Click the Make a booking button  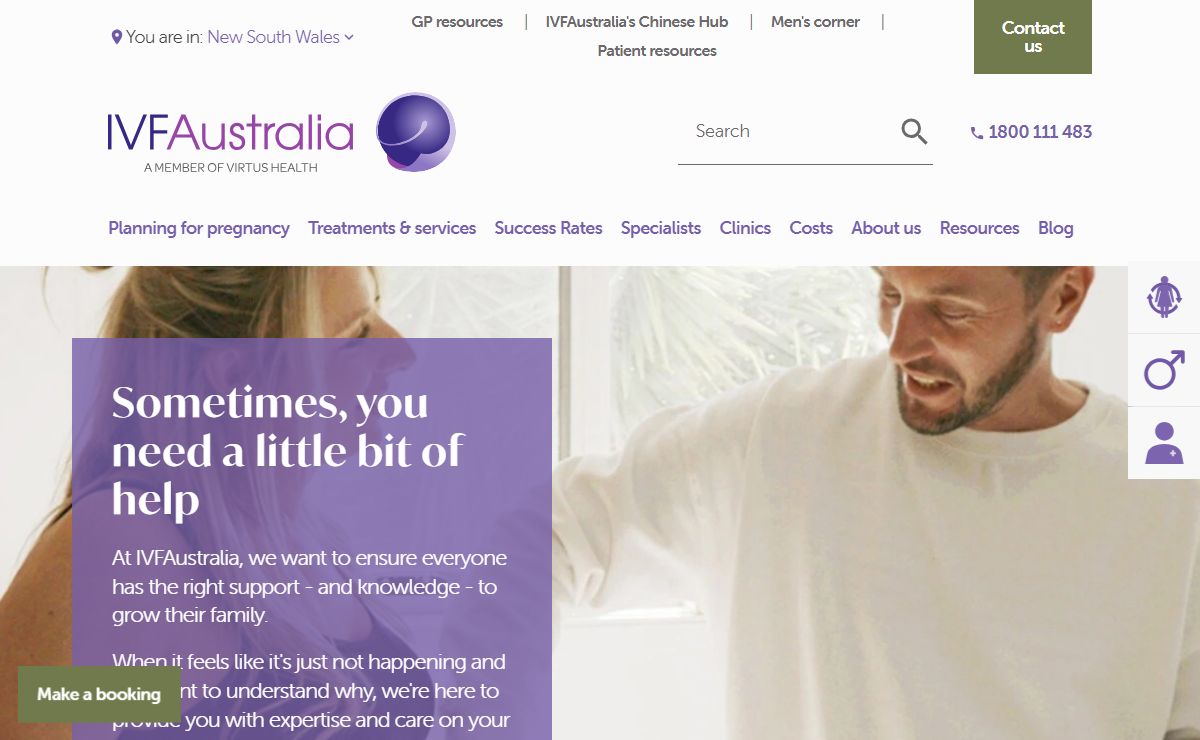pyautogui.click(x=99, y=694)
